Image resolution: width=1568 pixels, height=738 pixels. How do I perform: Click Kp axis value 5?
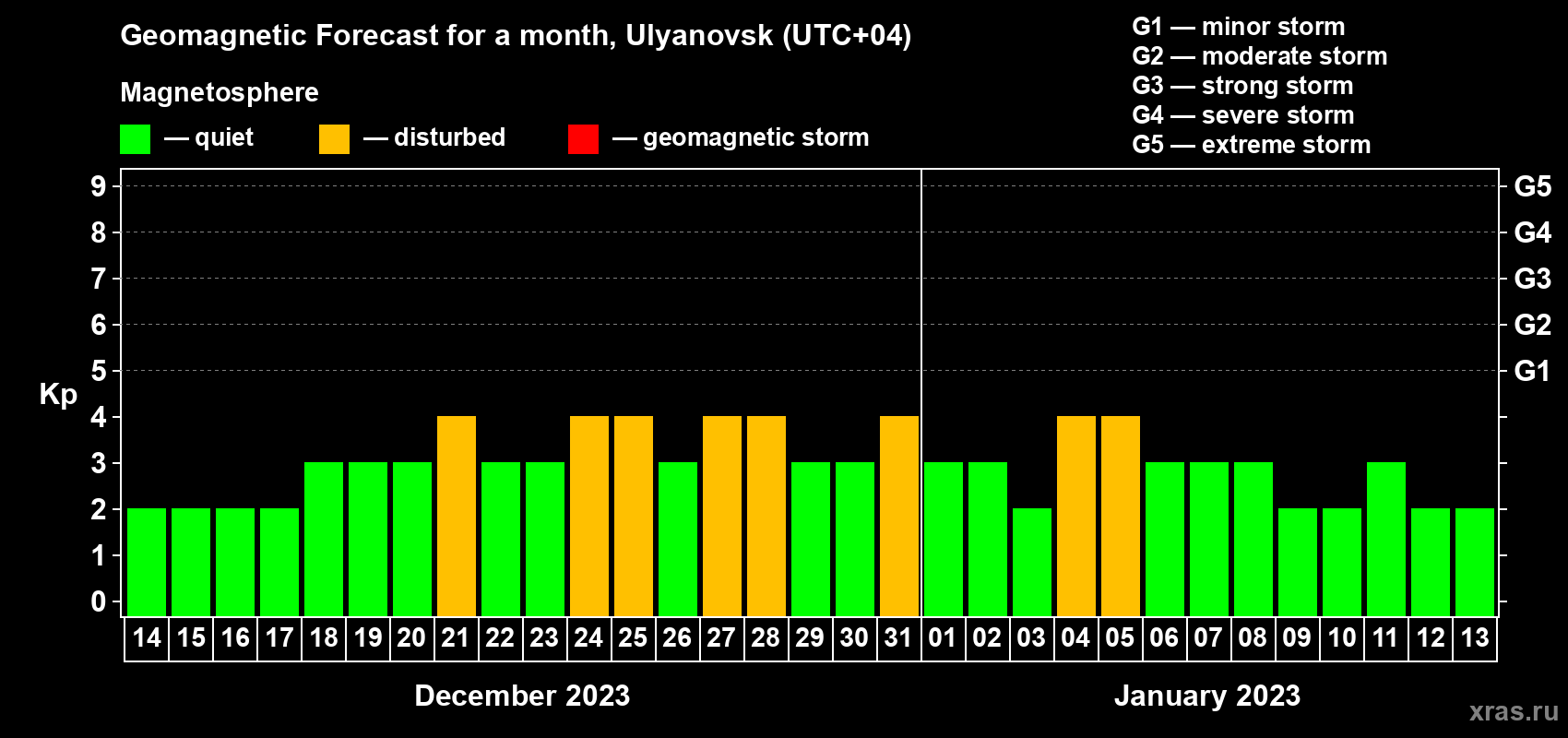click(99, 371)
